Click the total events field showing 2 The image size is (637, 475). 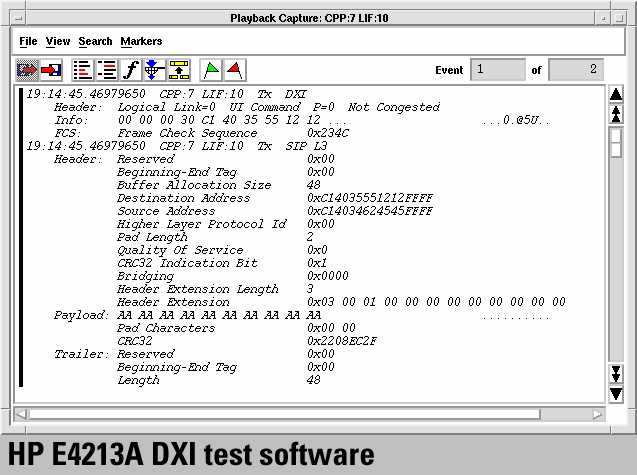pyautogui.click(x=576, y=70)
